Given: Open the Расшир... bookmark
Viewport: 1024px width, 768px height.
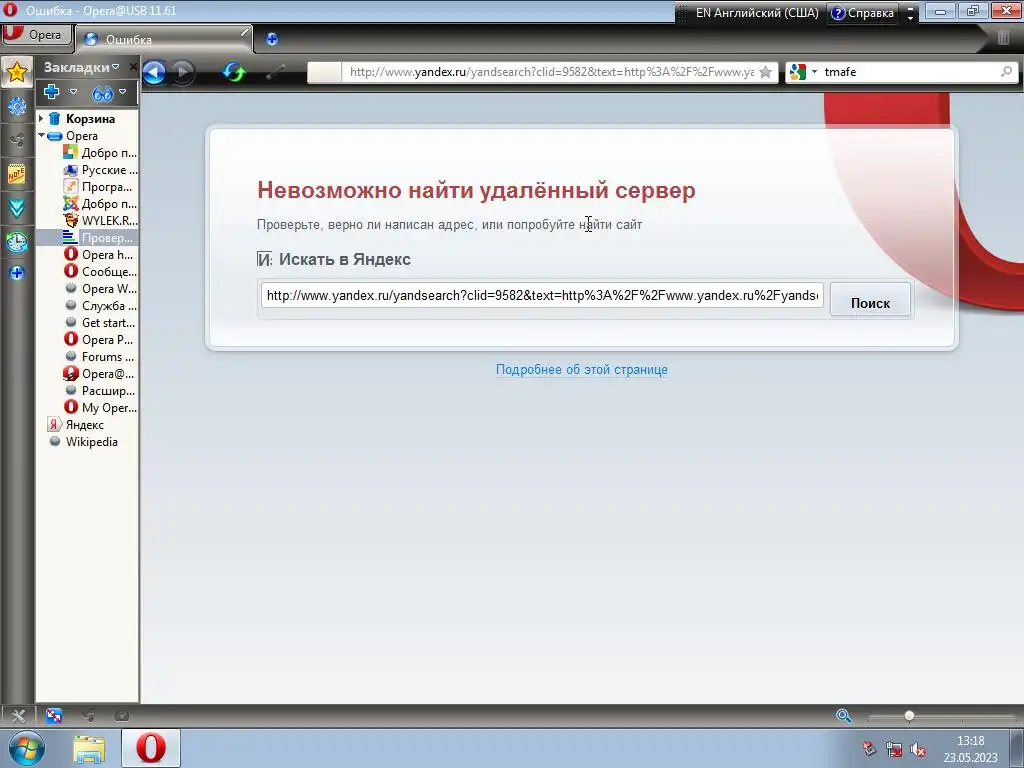Looking at the screenshot, I should pos(100,391).
